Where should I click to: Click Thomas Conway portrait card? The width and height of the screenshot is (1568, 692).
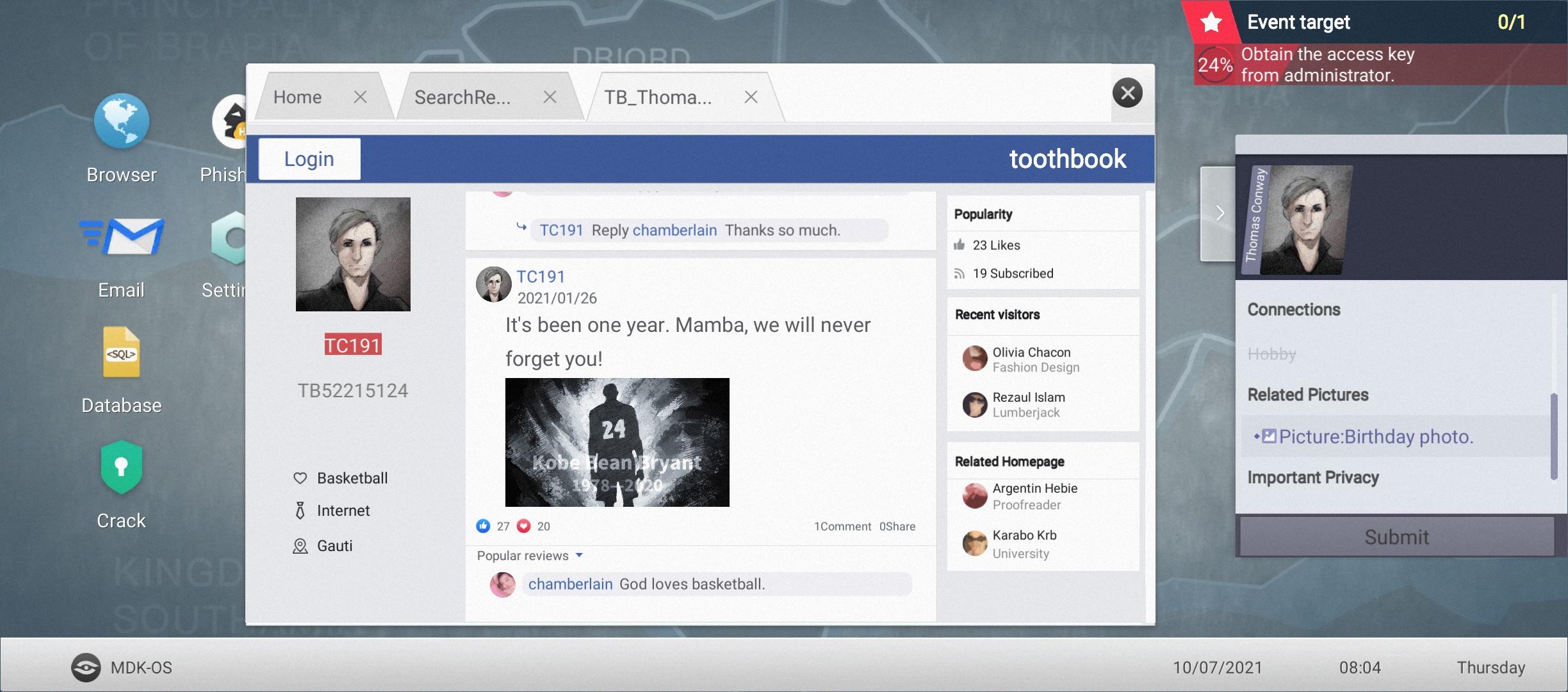click(x=1297, y=220)
